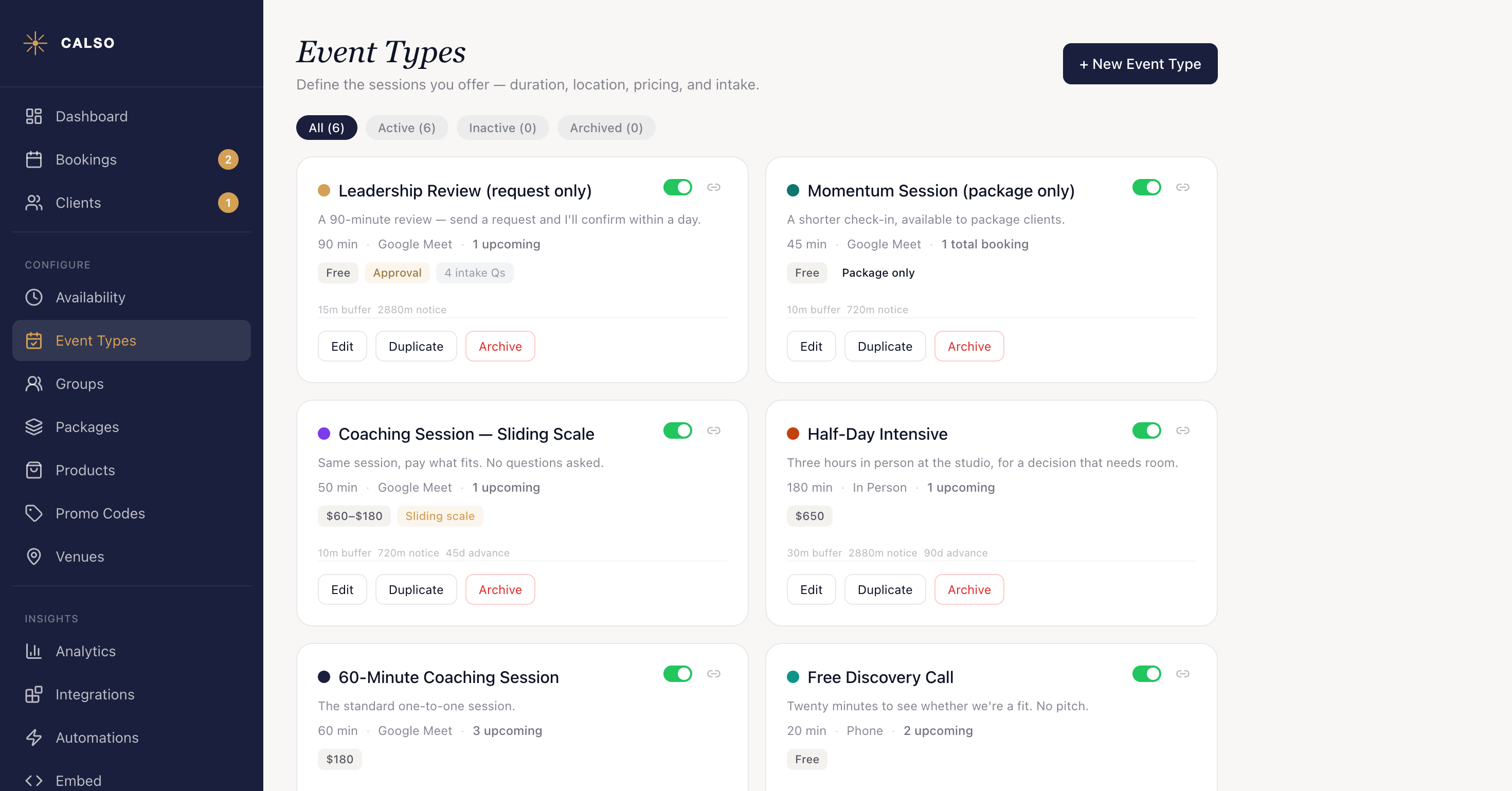Edit the Leadership Review event
1512x791 pixels.
click(x=342, y=346)
